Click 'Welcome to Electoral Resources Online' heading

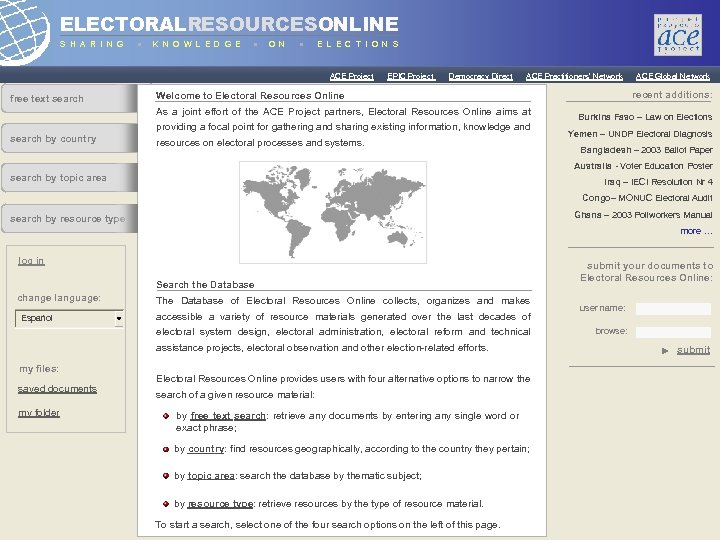click(250, 96)
